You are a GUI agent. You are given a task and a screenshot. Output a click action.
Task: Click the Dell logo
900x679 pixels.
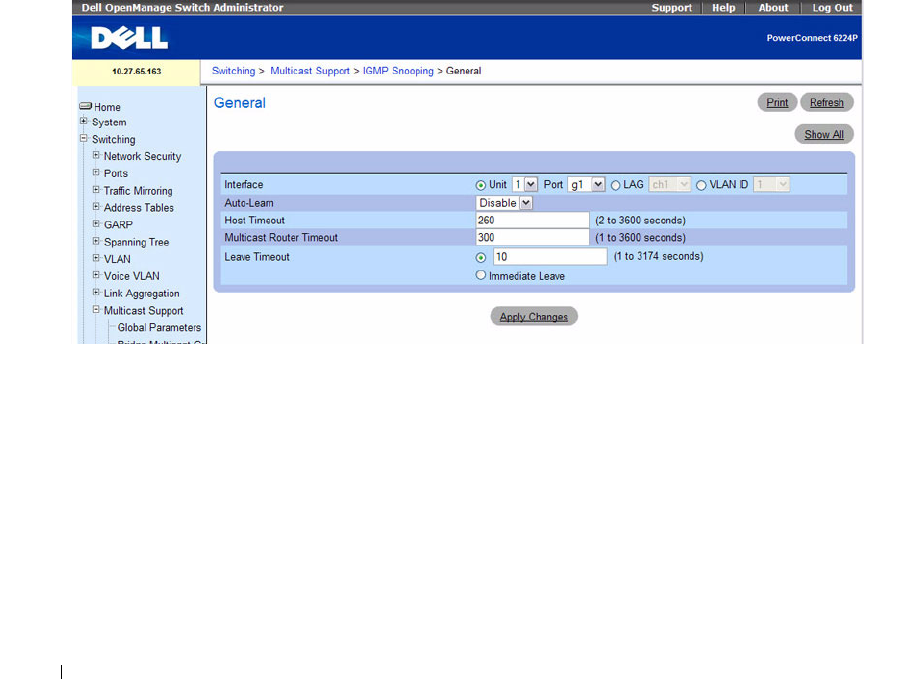[x=130, y=38]
